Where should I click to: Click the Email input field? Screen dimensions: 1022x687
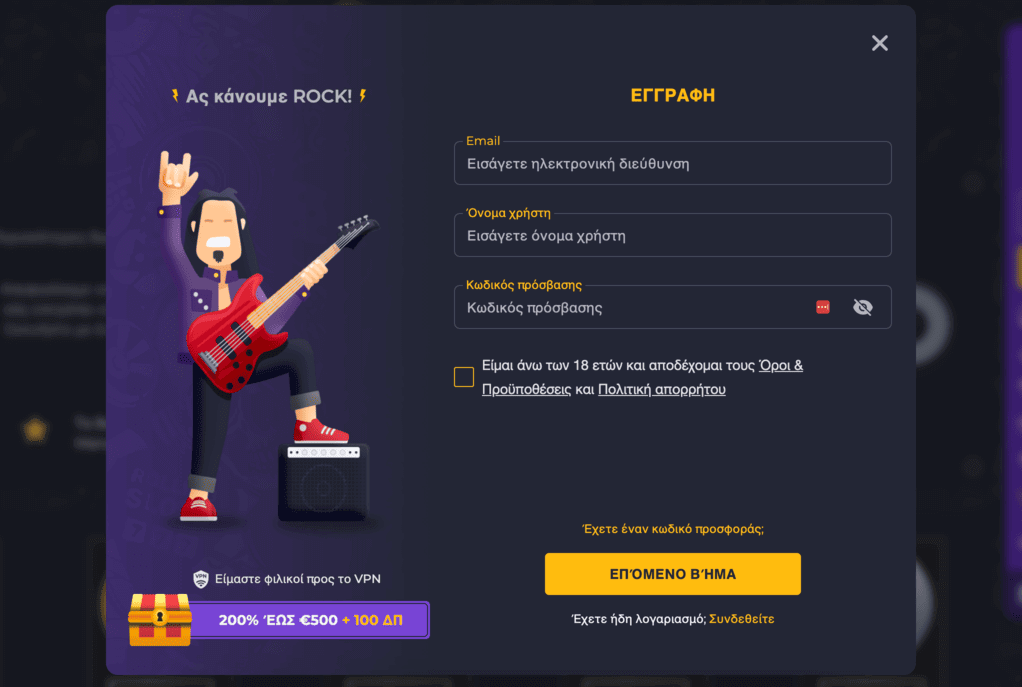coord(672,164)
